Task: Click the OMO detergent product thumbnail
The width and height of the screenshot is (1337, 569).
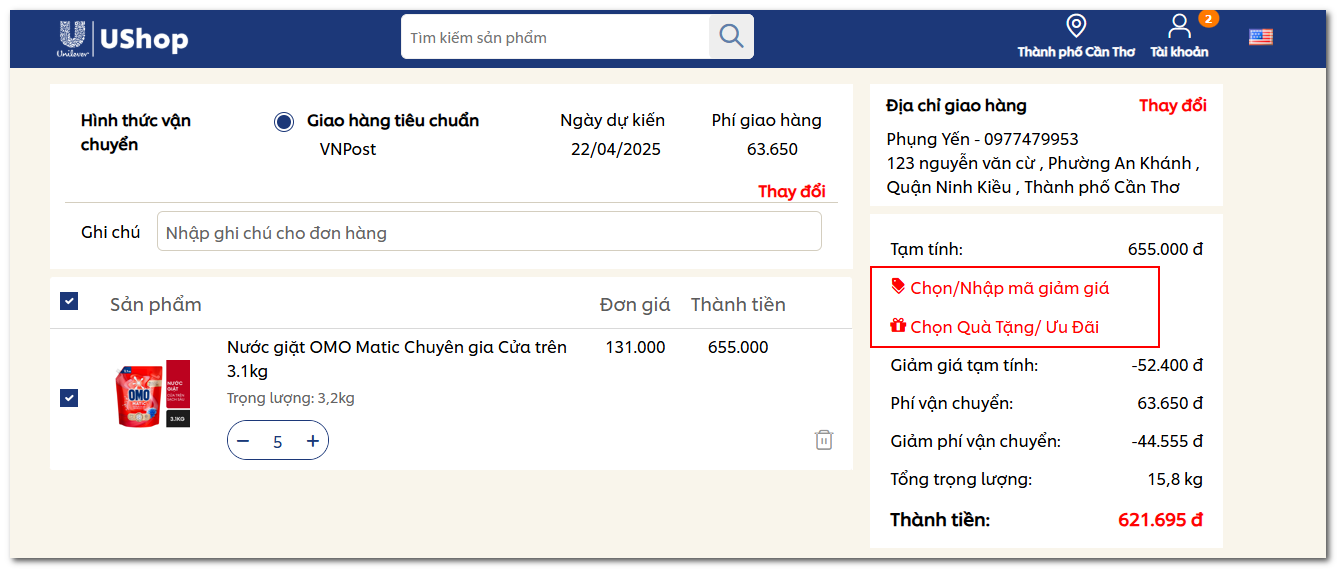Action: (153, 393)
